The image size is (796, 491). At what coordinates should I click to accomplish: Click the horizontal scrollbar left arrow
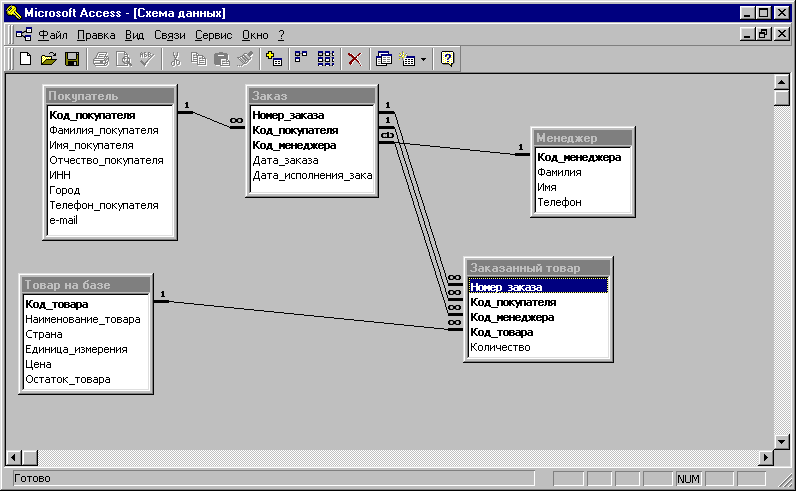[14, 457]
